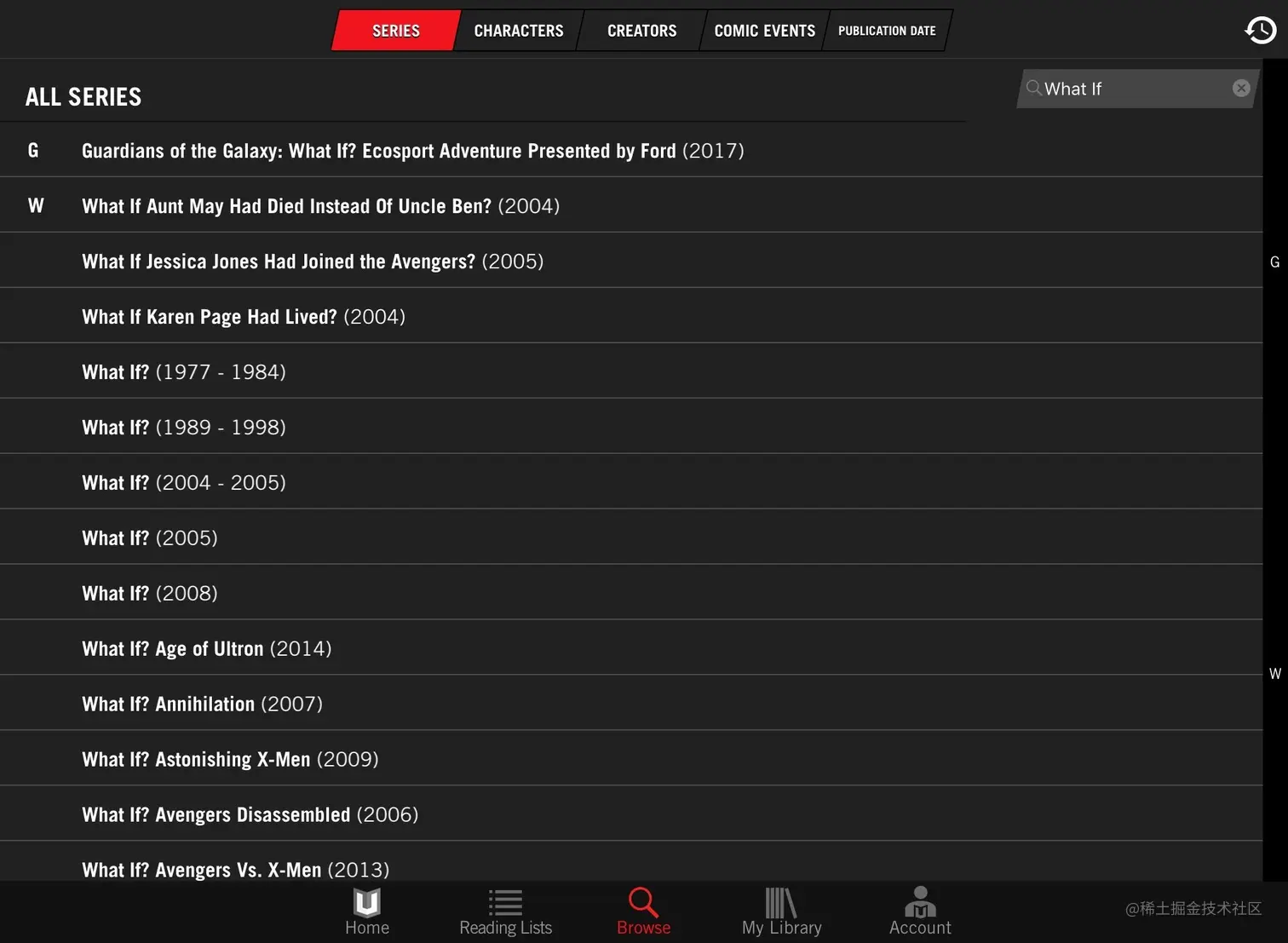Switch to the Characters tab
Screen dimensions: 1288x943
519,31
